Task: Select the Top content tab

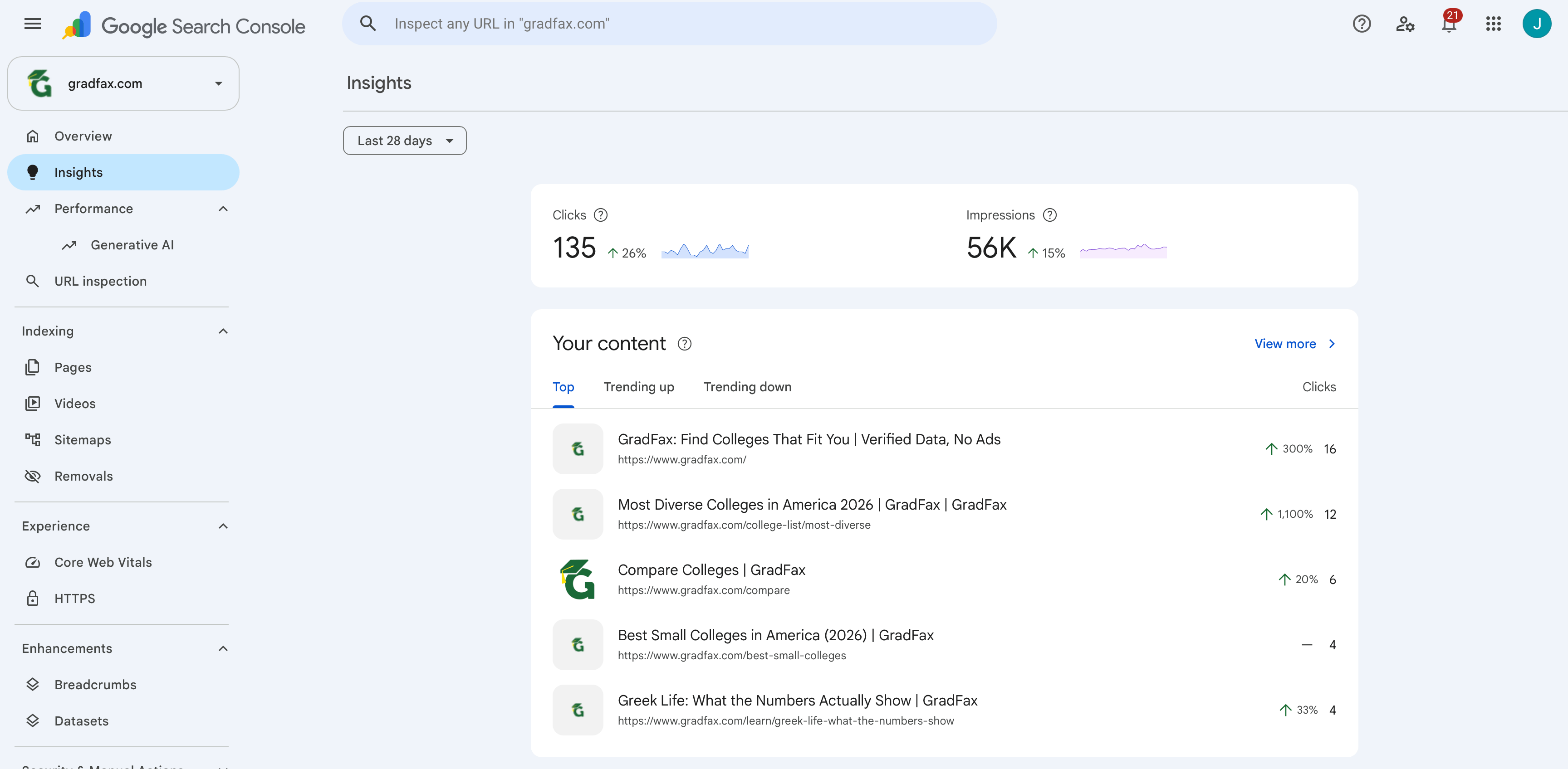Action: [x=563, y=387]
